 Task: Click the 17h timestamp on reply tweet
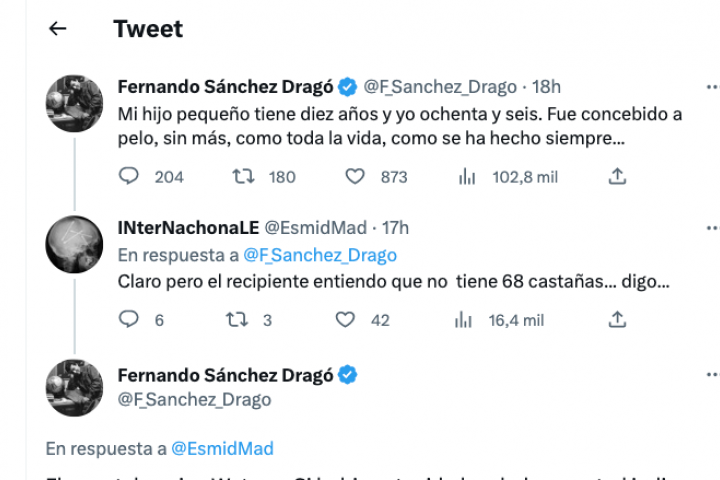click(x=395, y=228)
